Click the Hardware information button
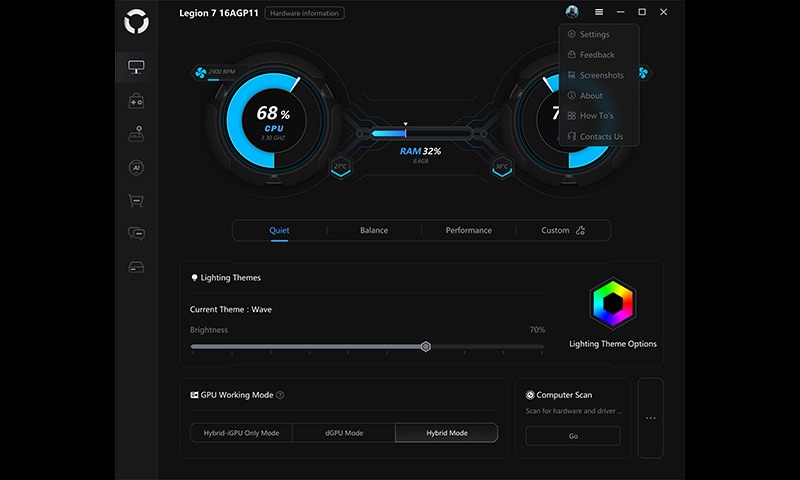The image size is (800, 480). [x=305, y=13]
